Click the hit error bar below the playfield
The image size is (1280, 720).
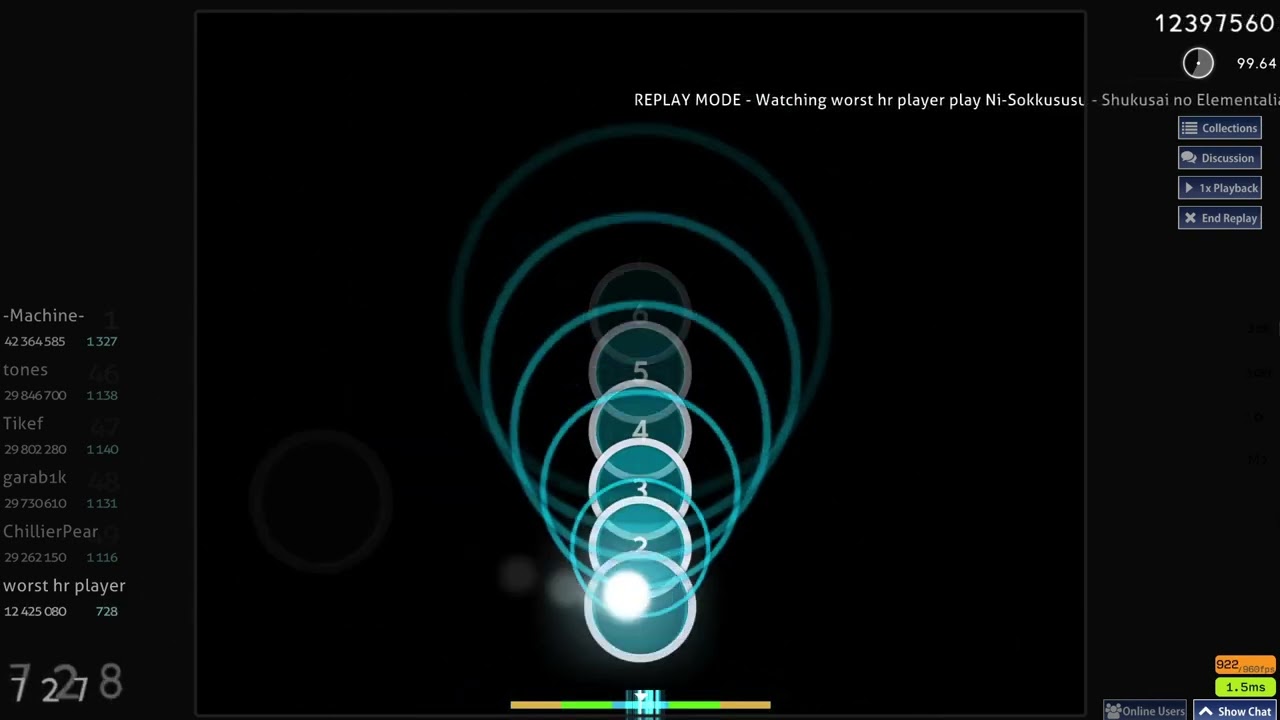[x=640, y=704]
